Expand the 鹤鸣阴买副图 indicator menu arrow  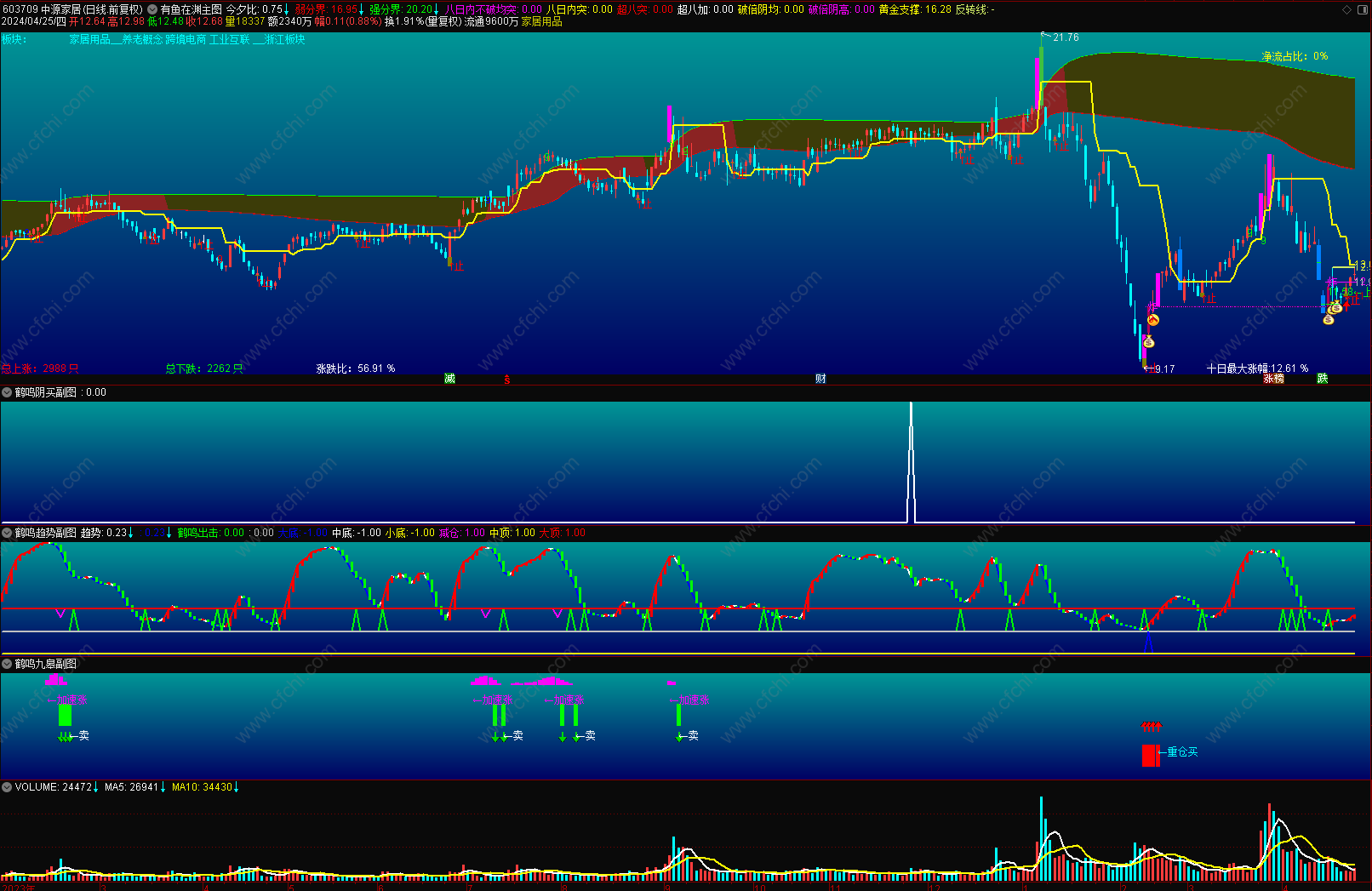click(7, 392)
